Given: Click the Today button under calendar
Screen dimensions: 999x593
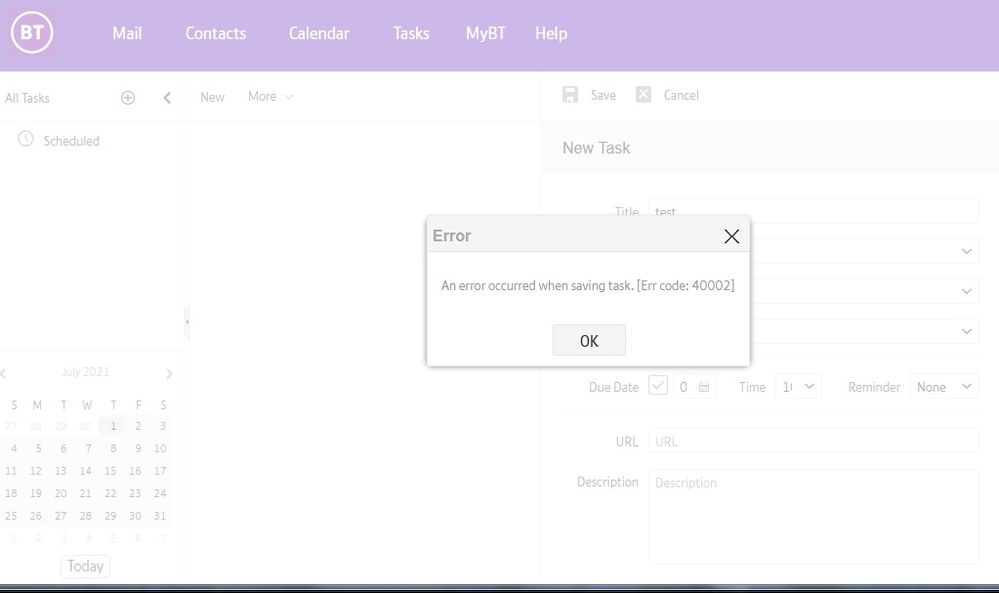Looking at the screenshot, I should click(x=85, y=566).
